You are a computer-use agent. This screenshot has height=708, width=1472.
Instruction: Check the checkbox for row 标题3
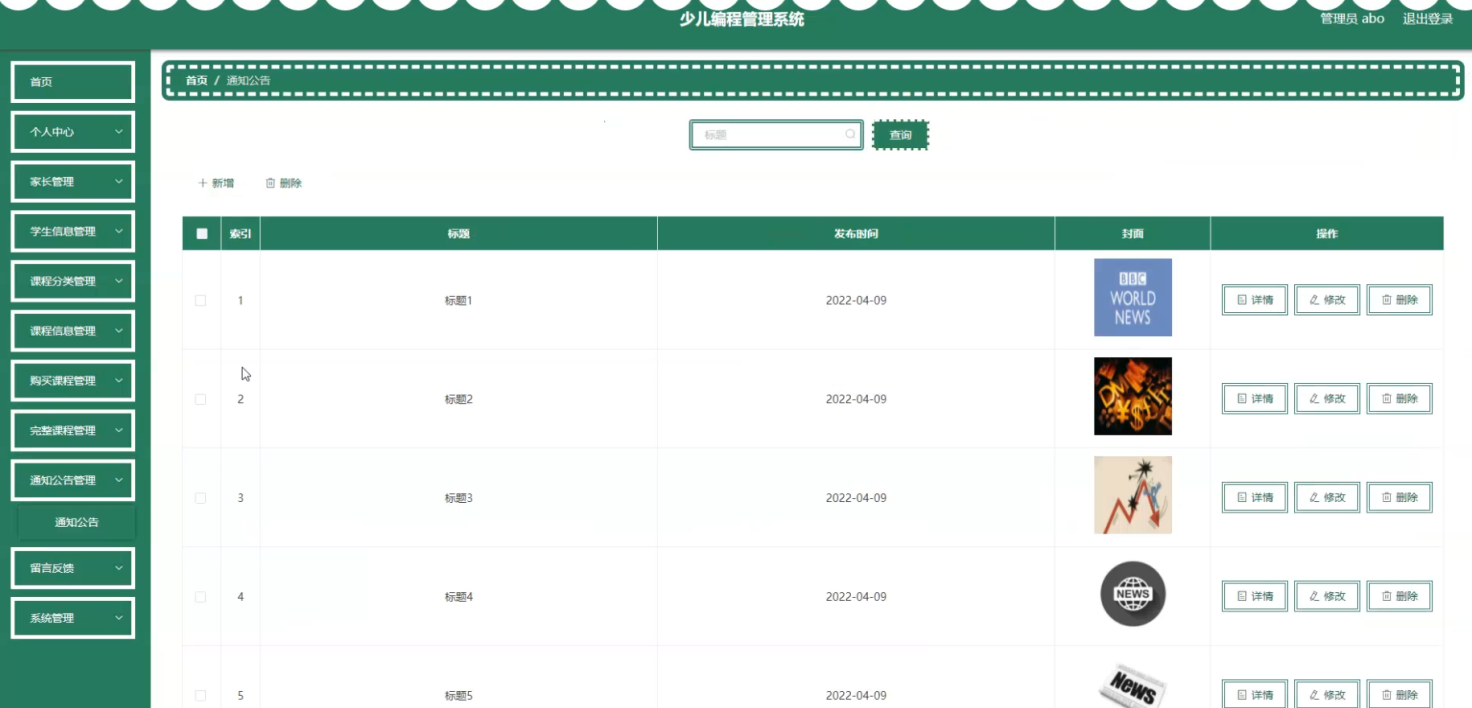tap(201, 498)
